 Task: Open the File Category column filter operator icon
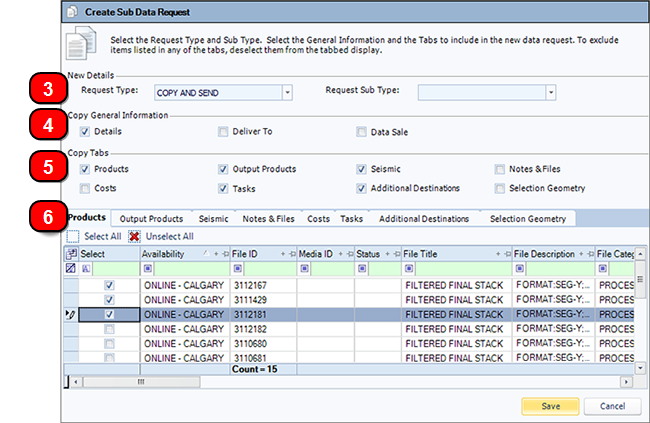602,269
